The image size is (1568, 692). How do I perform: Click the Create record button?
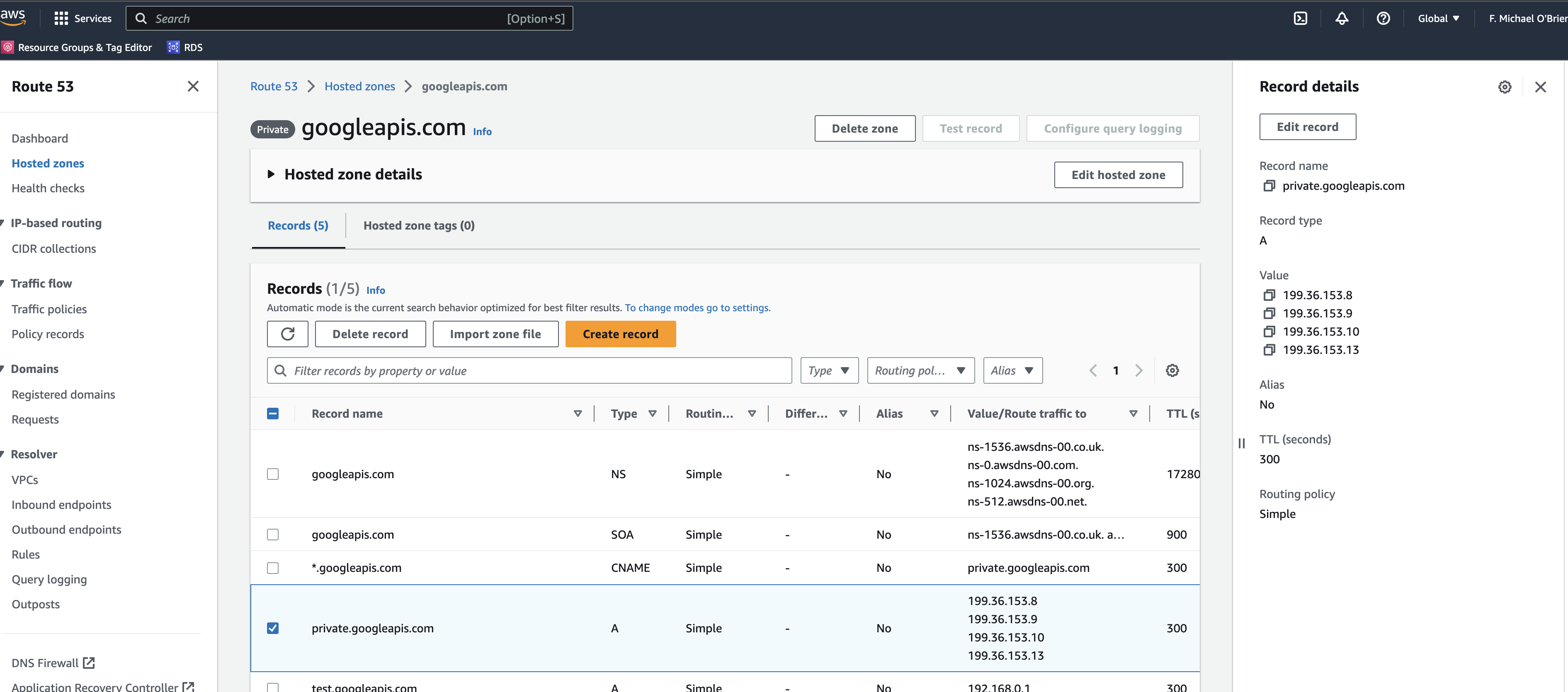(x=620, y=334)
